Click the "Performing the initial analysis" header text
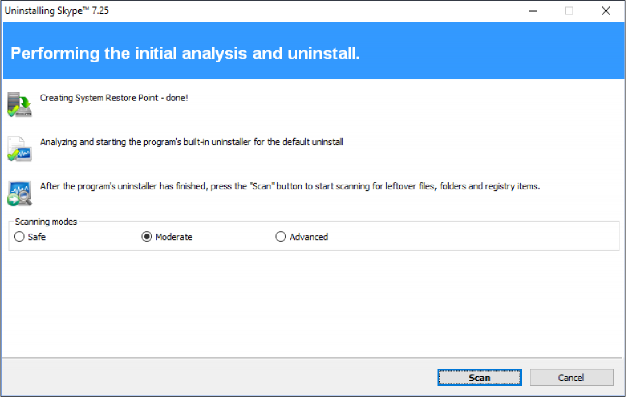The height and width of the screenshot is (397, 626). [x=185, y=53]
